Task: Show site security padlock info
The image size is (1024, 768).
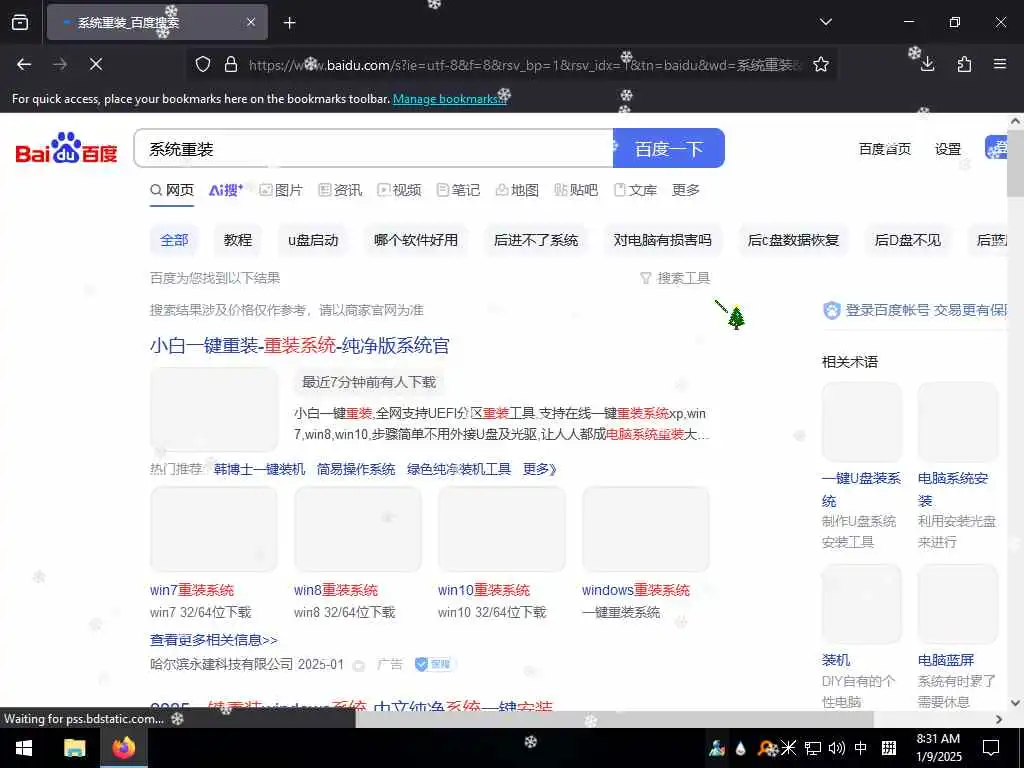Action: pos(231,64)
